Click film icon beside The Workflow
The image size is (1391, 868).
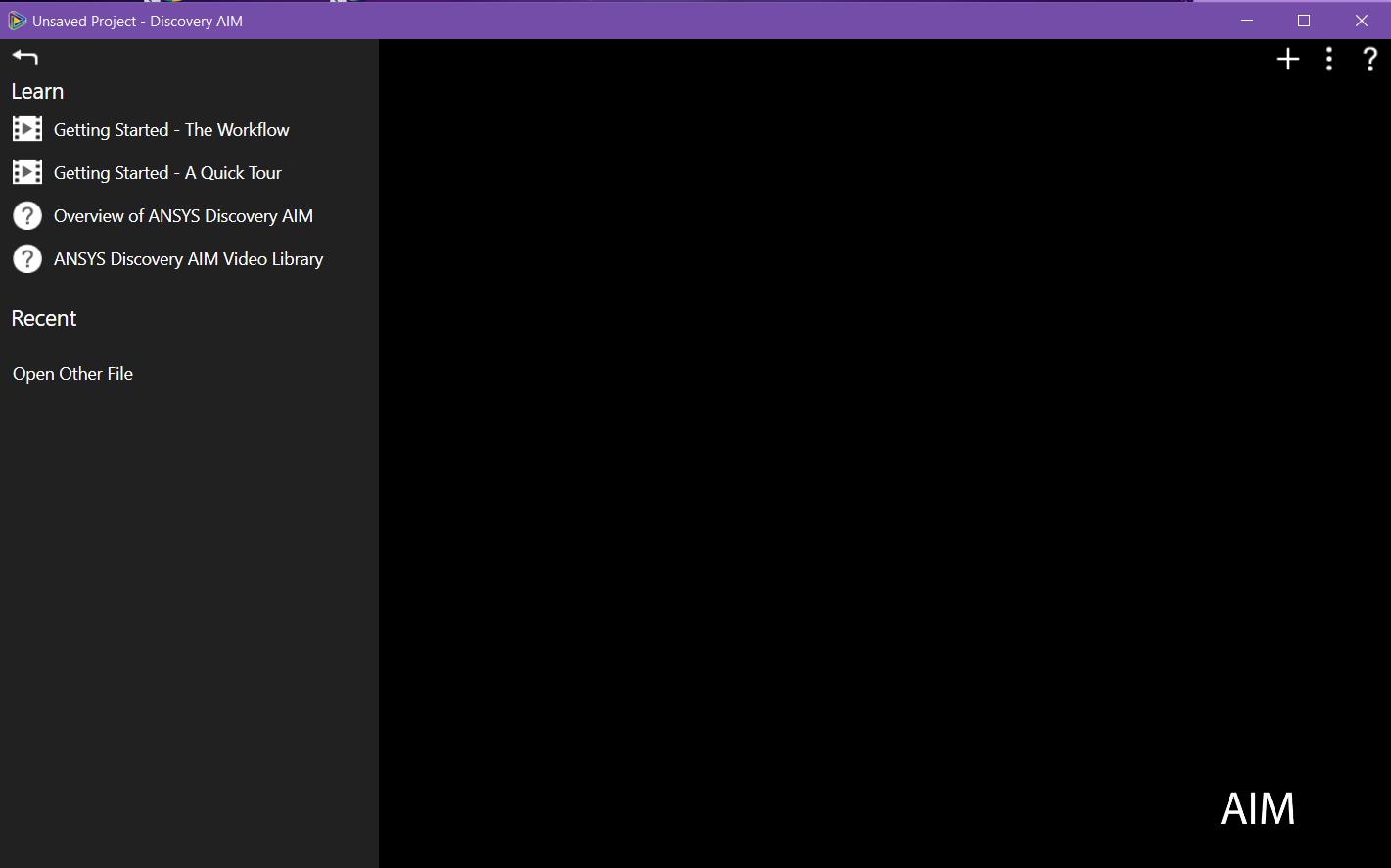pyautogui.click(x=27, y=129)
